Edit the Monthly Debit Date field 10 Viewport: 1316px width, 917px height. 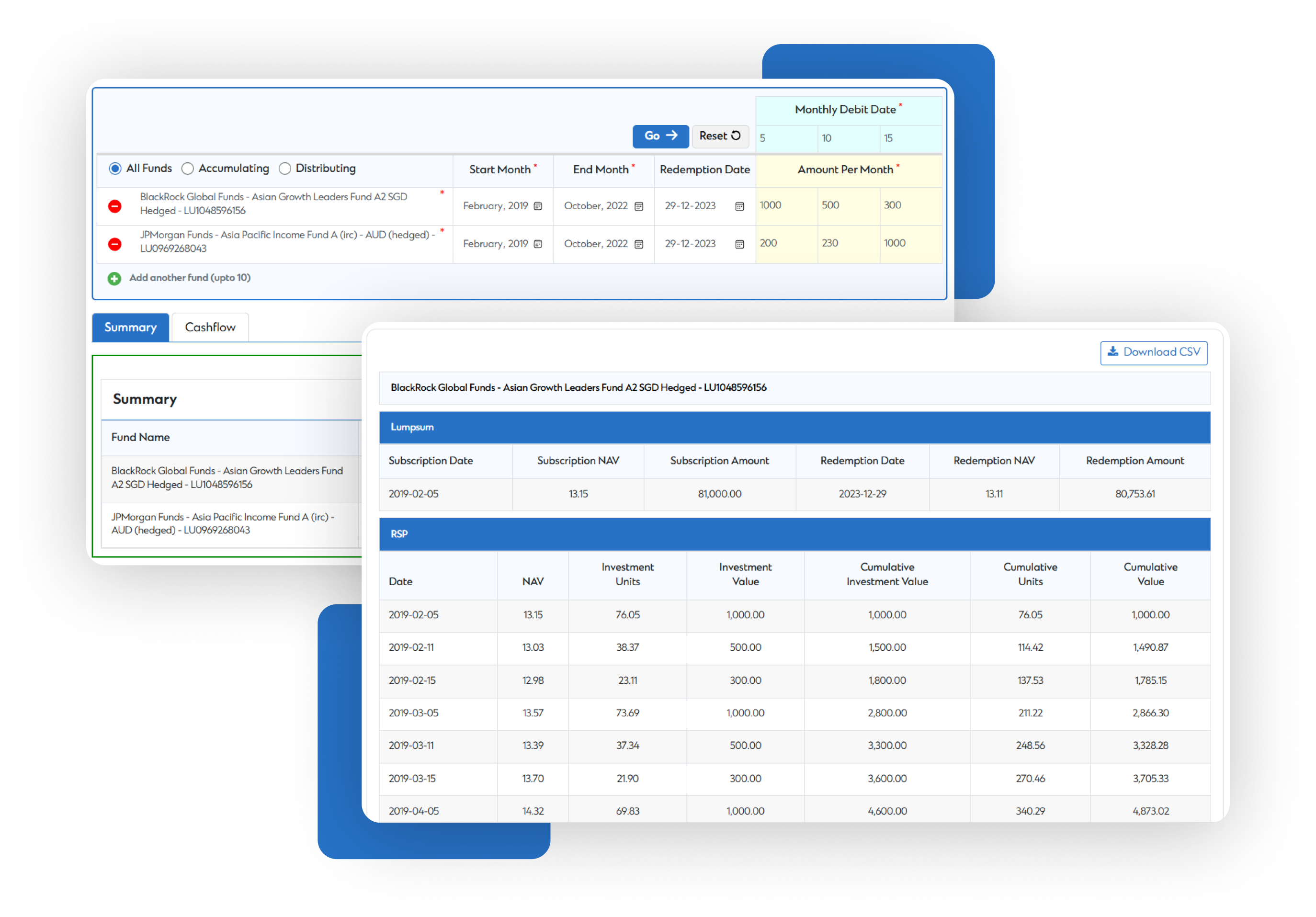point(848,138)
